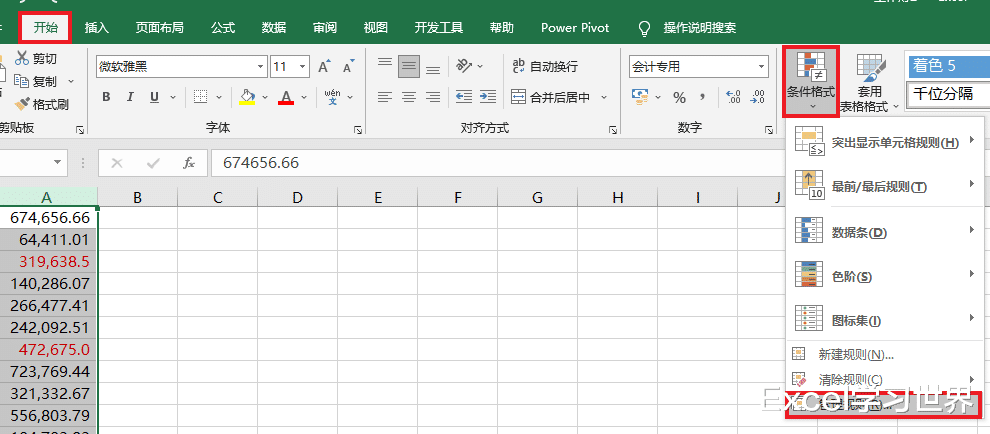Apply percent style (%)

[x=679, y=97]
